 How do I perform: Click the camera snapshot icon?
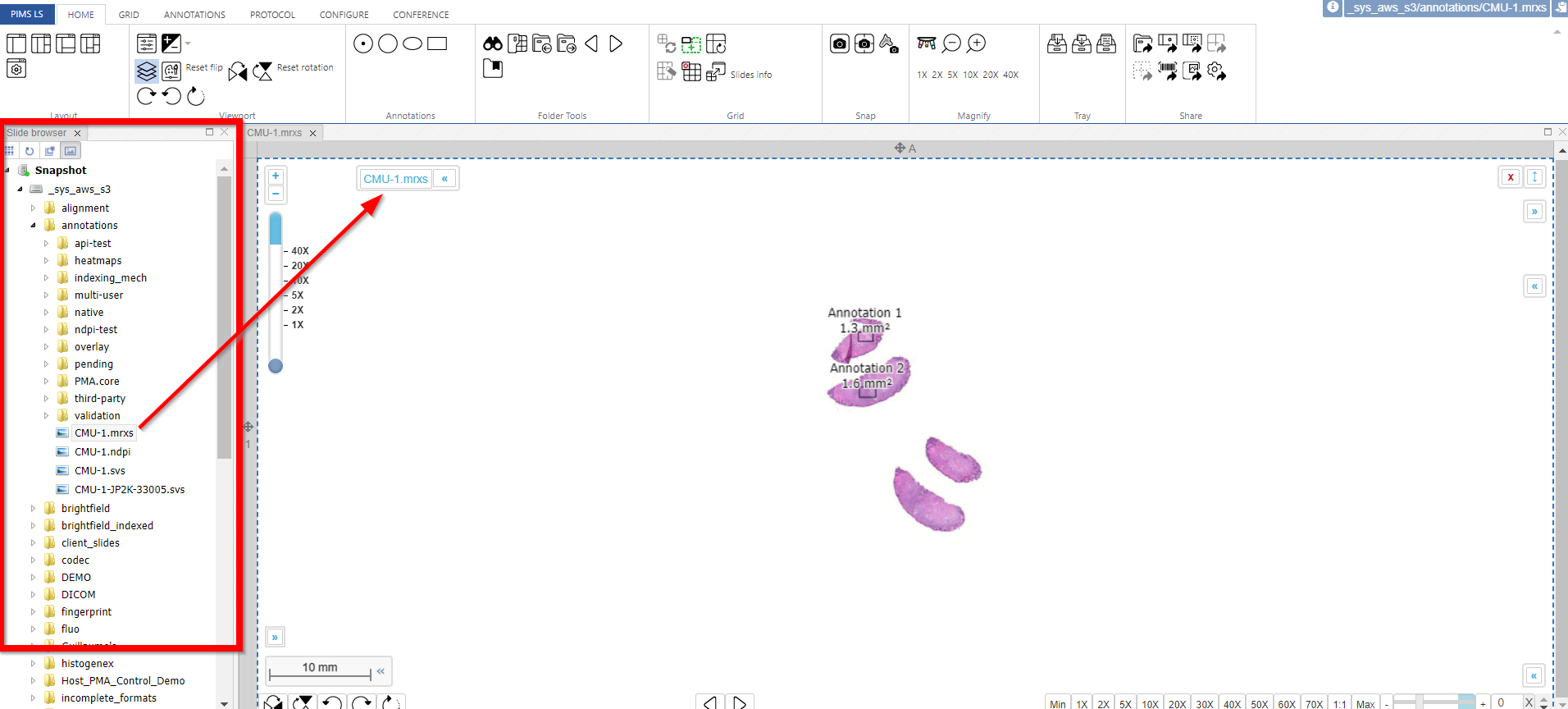[x=839, y=43]
